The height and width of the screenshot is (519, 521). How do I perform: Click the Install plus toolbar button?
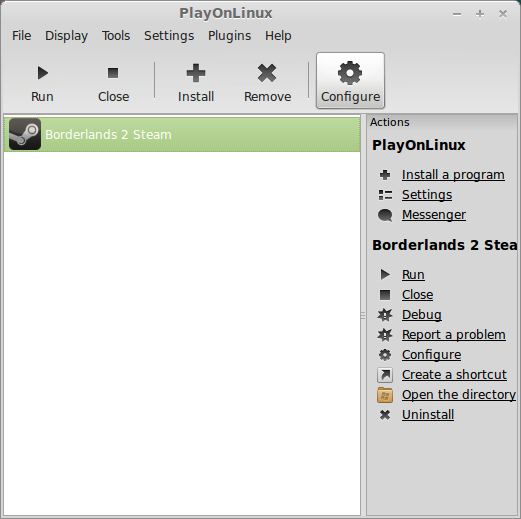pos(196,80)
